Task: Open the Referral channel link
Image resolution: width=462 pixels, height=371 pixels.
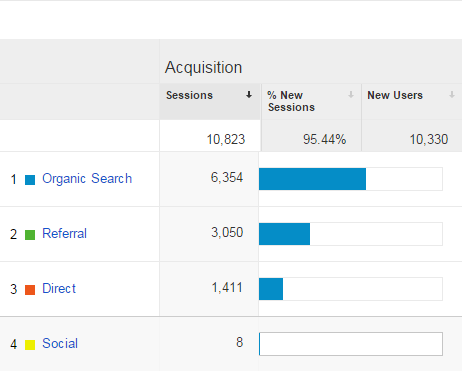Action: point(64,233)
